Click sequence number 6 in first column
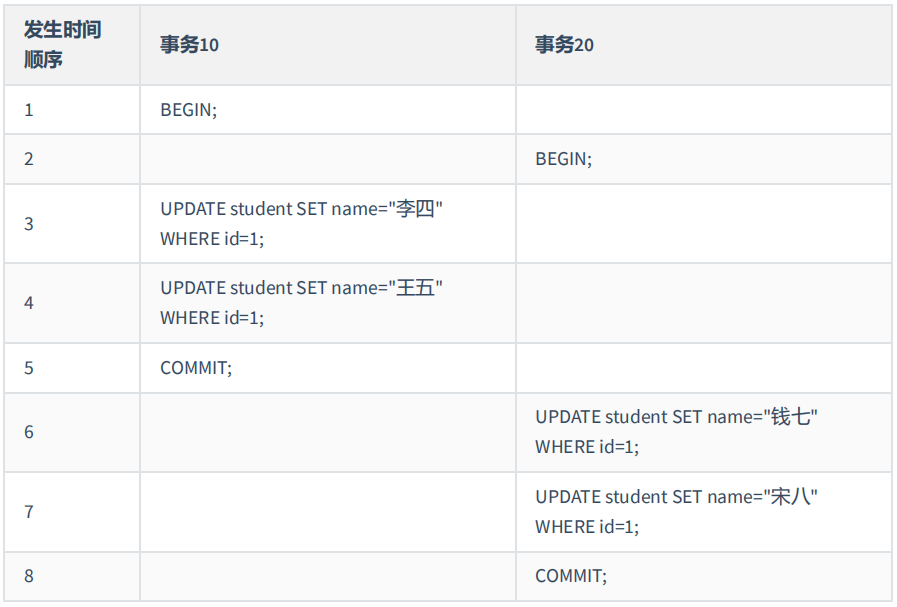 pyautogui.click(x=29, y=432)
